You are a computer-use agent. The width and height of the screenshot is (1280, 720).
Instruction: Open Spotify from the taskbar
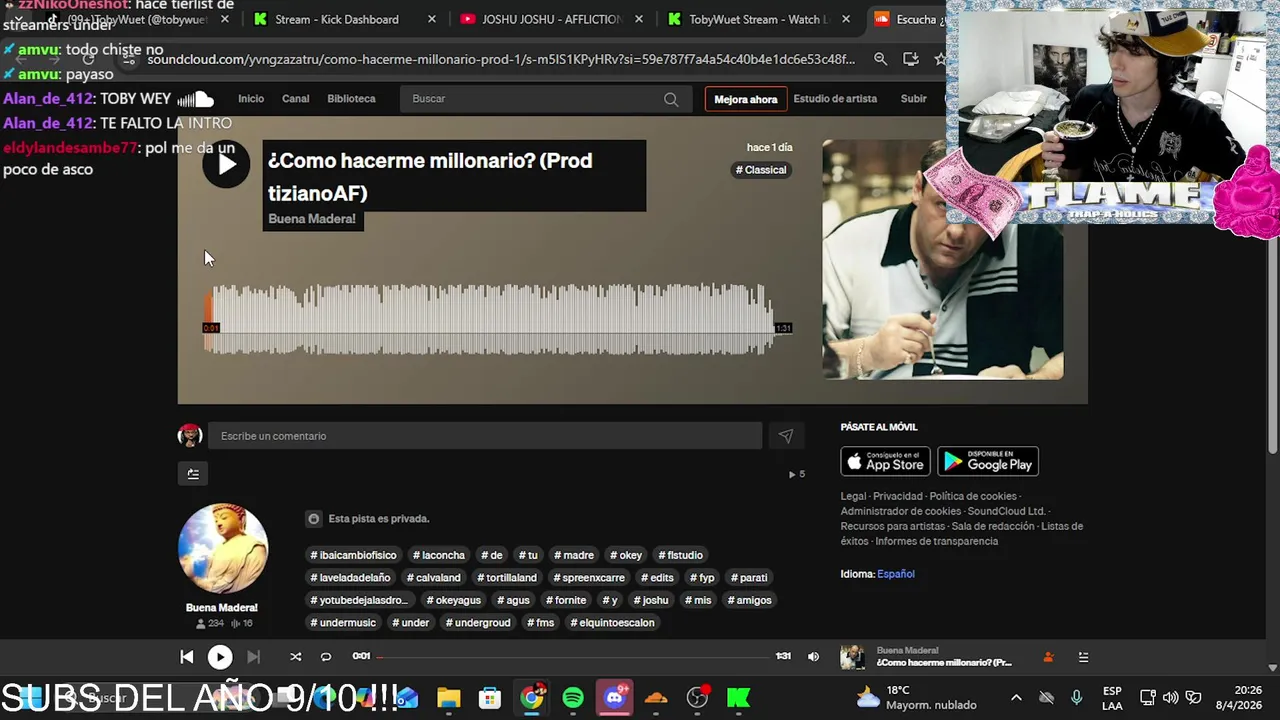573,698
